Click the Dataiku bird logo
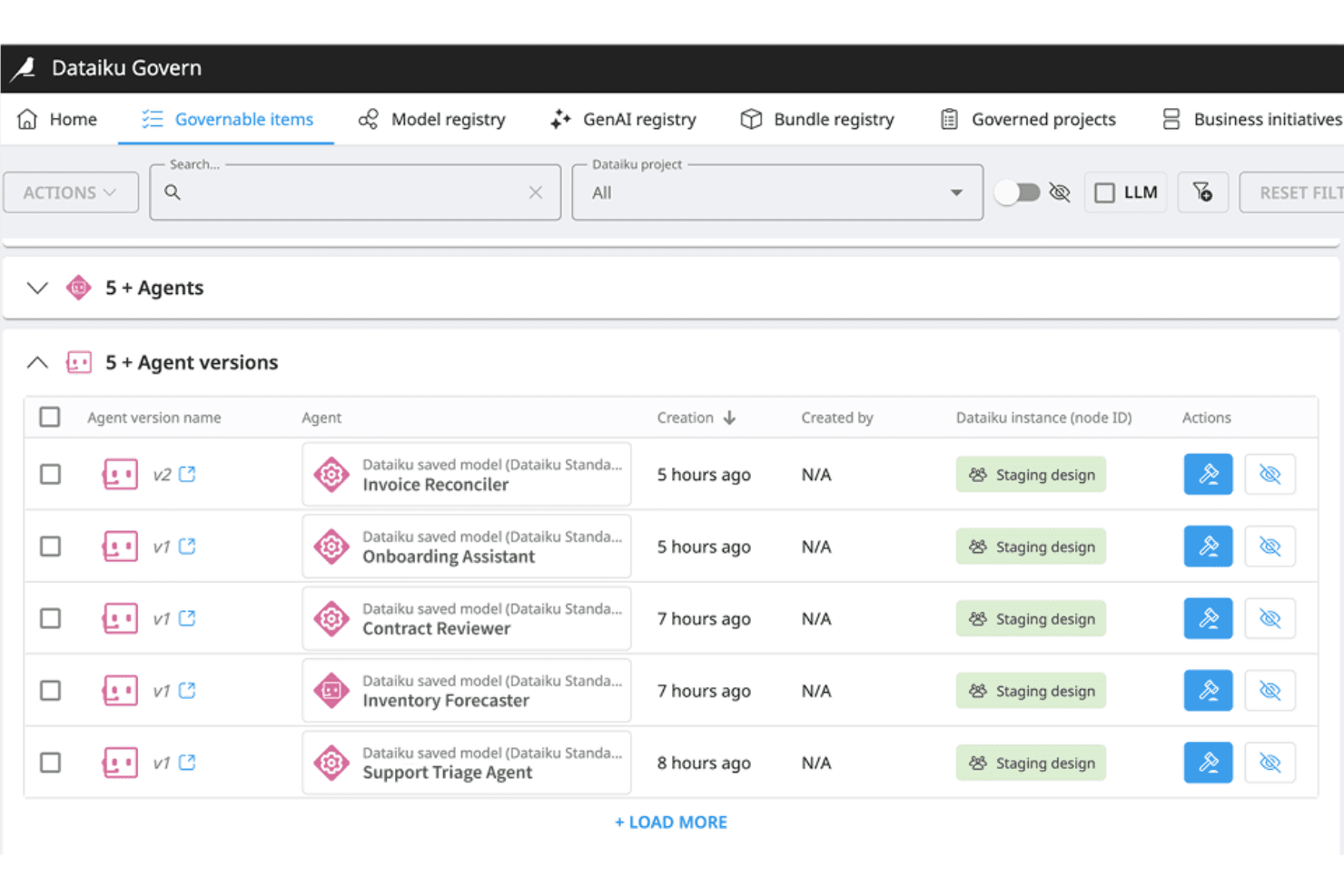Viewport: 1344px width, 896px height. [23, 68]
